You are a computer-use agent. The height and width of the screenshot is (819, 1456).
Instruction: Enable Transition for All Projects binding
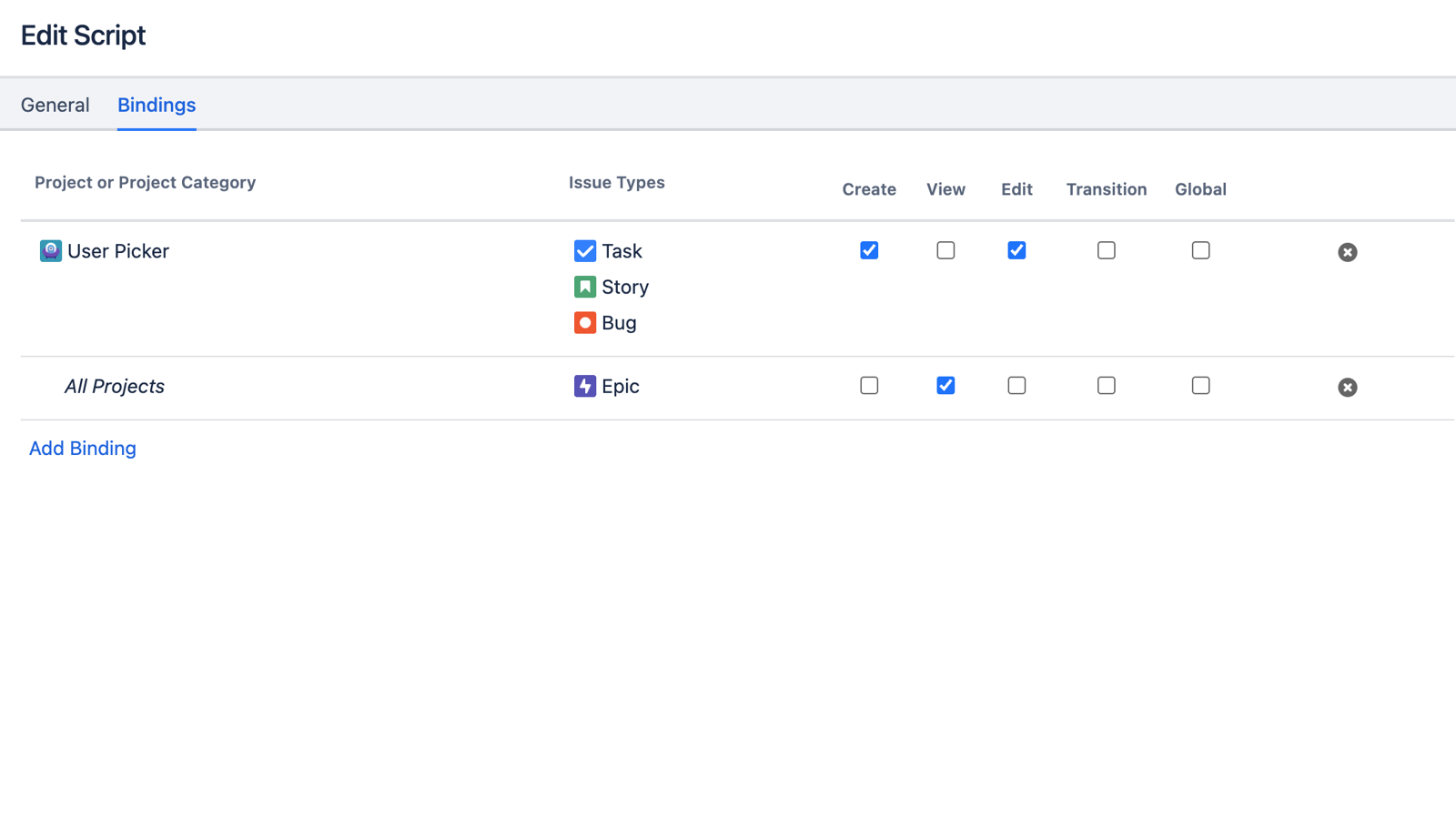coord(1106,386)
